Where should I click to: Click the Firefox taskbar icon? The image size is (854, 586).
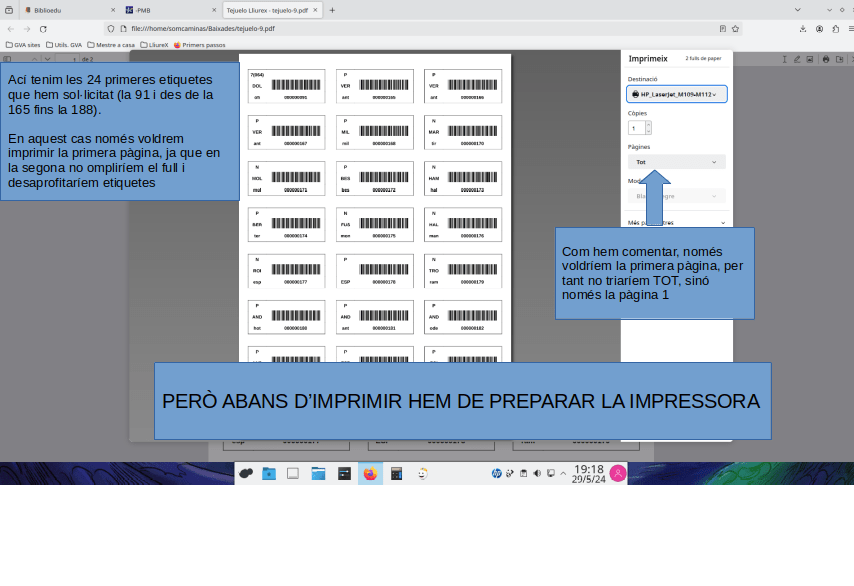point(370,474)
